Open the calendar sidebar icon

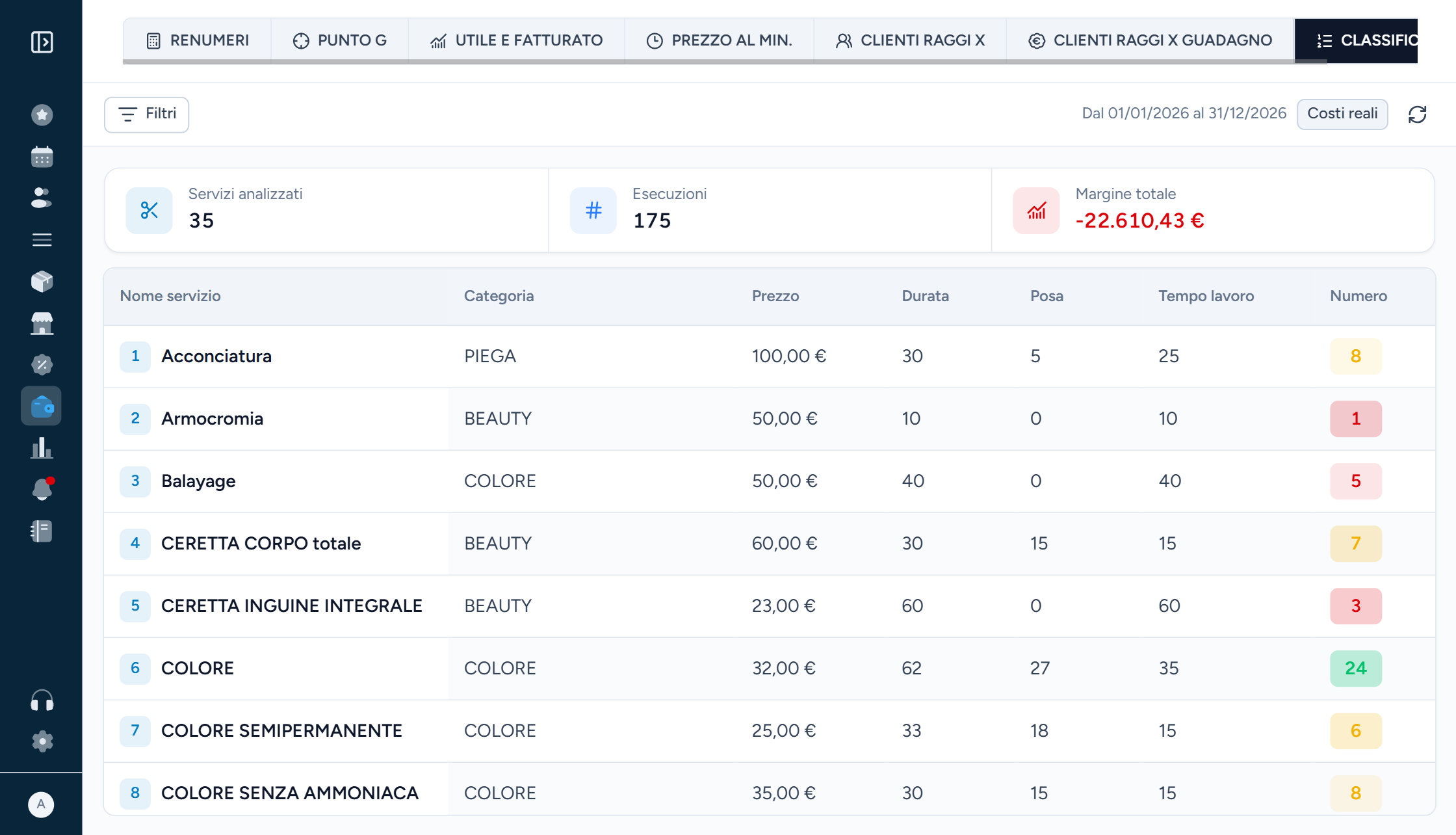(42, 157)
